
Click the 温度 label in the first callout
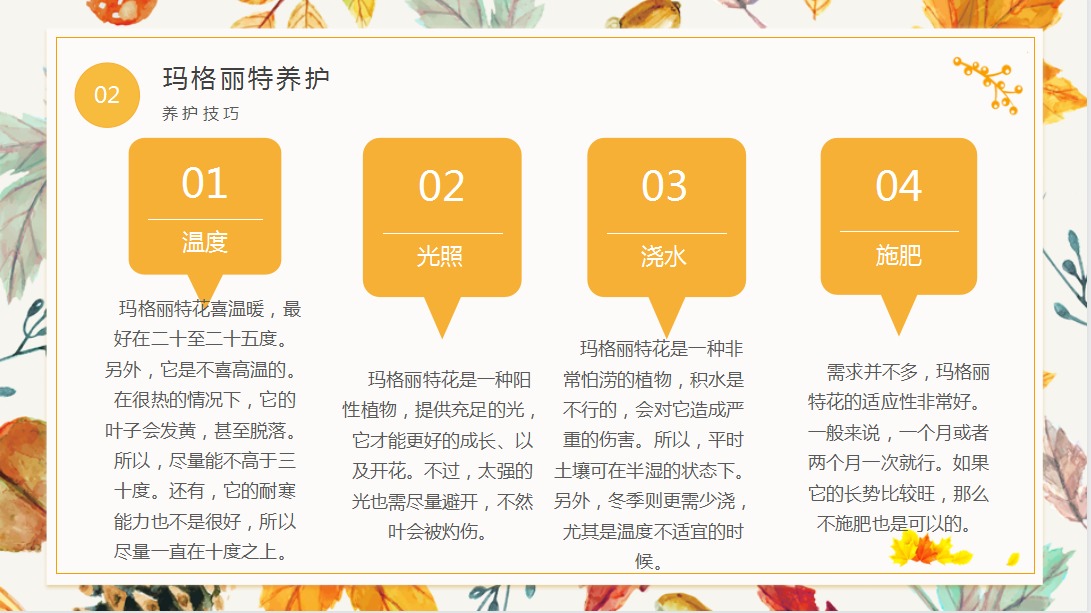[x=204, y=241]
